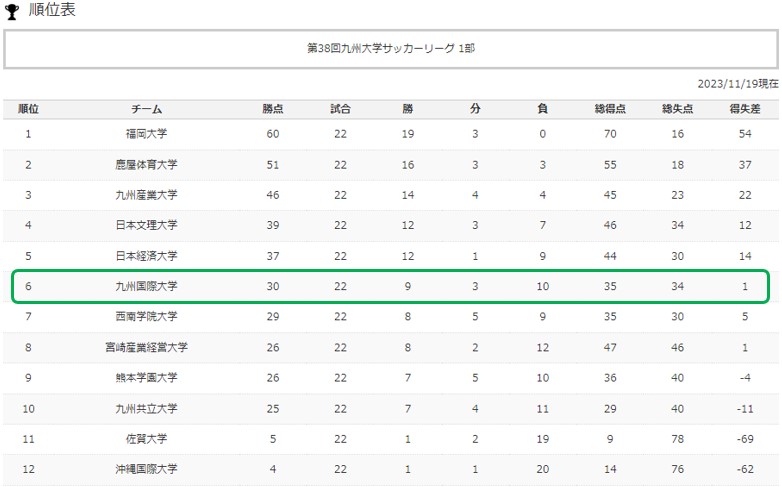Select 佐賀大学 team name

146,439
